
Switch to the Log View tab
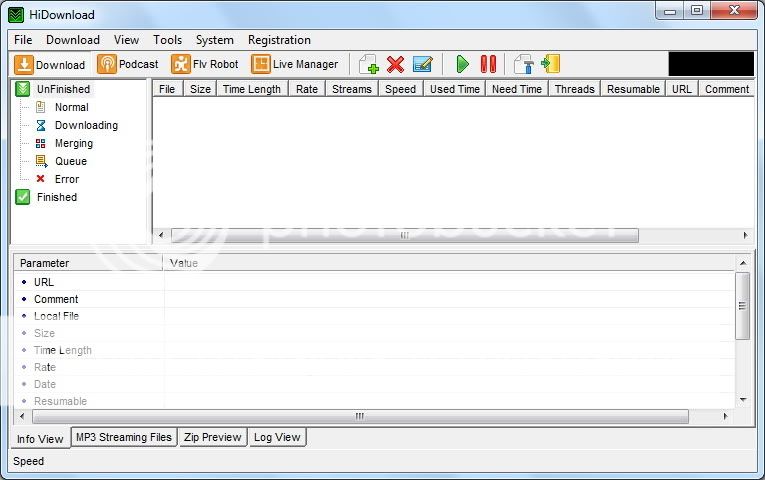tap(277, 437)
